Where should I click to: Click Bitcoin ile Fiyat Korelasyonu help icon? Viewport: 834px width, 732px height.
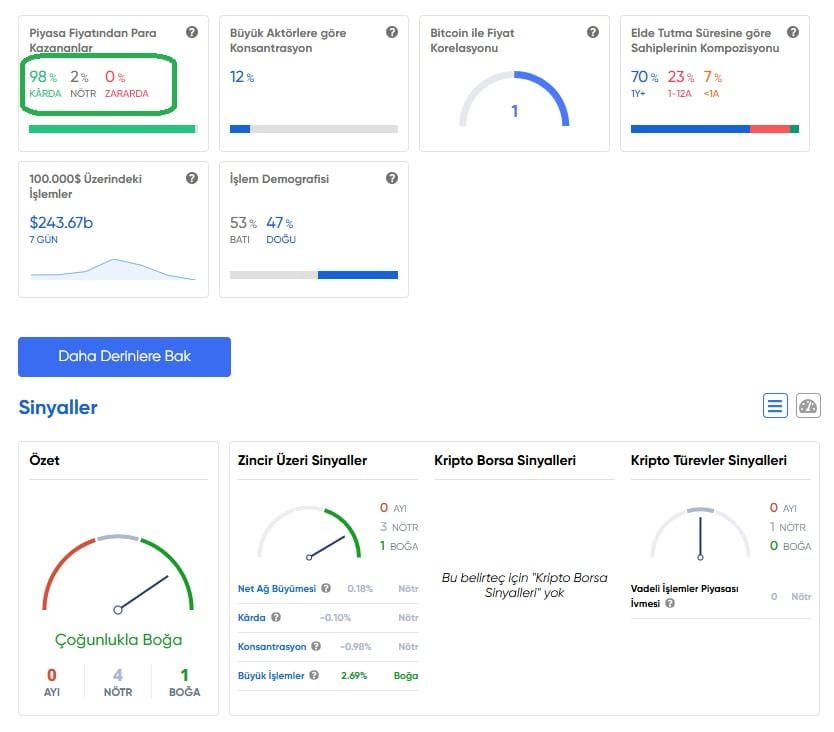pyautogui.click(x=593, y=33)
